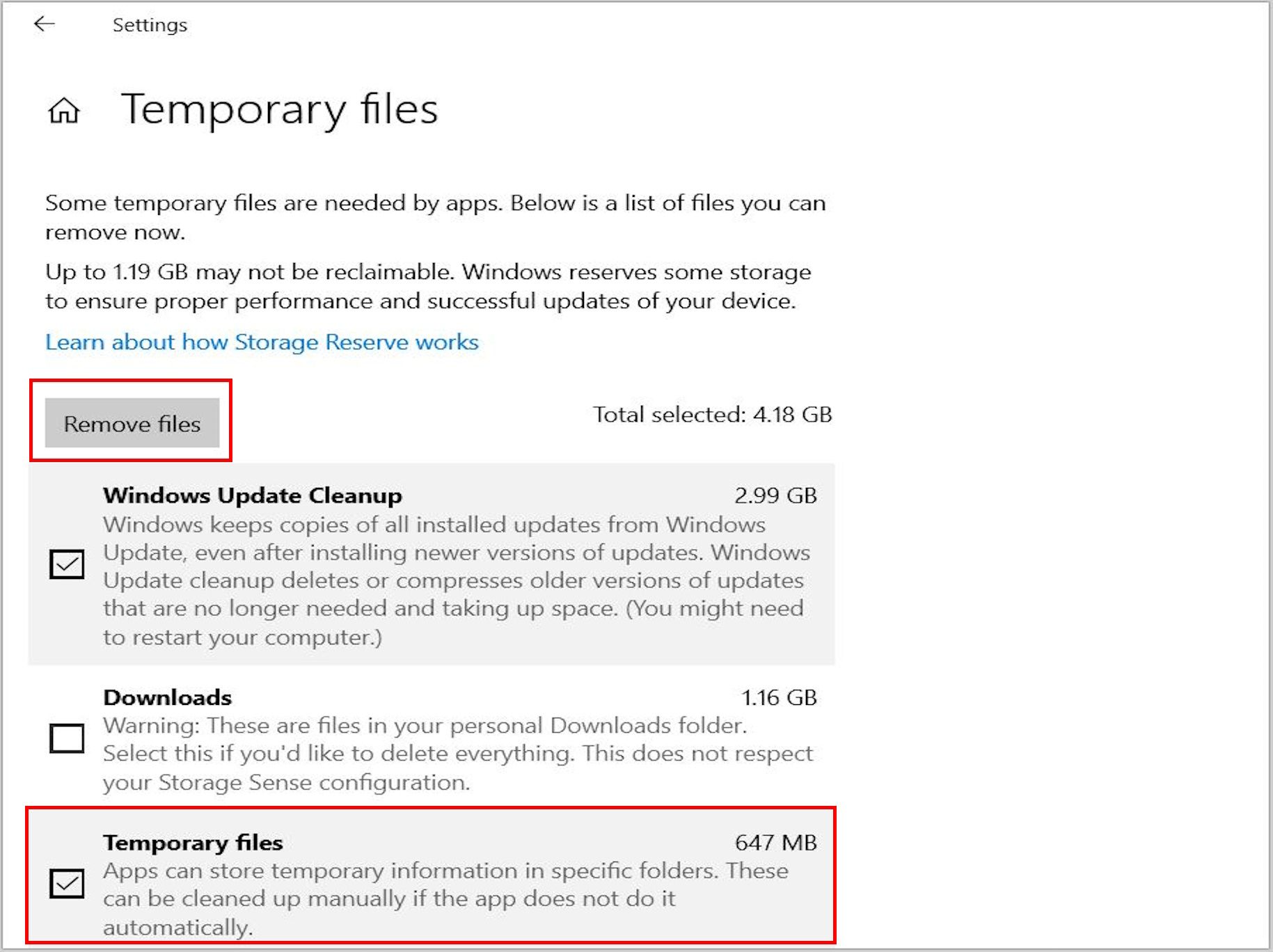Image resolution: width=1273 pixels, height=952 pixels.
Task: Open Settings home via house icon
Action: (x=64, y=110)
